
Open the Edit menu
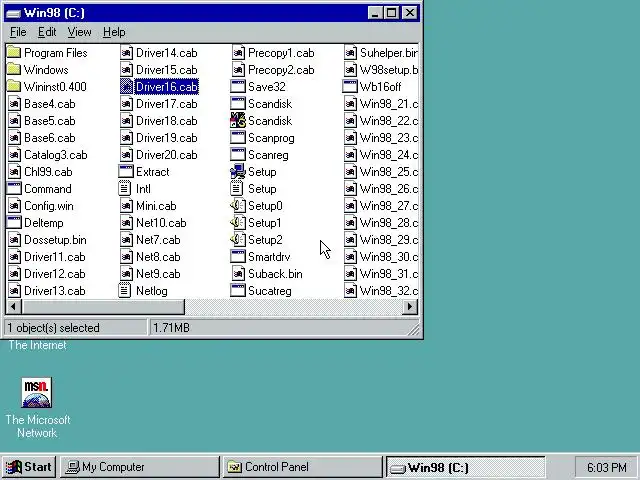(47, 32)
